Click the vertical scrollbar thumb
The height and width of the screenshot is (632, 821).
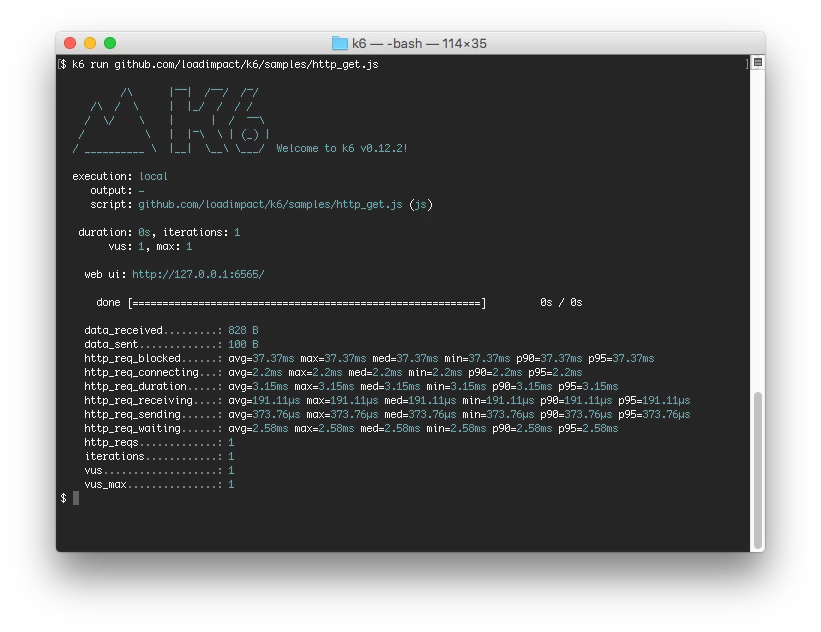(x=757, y=469)
